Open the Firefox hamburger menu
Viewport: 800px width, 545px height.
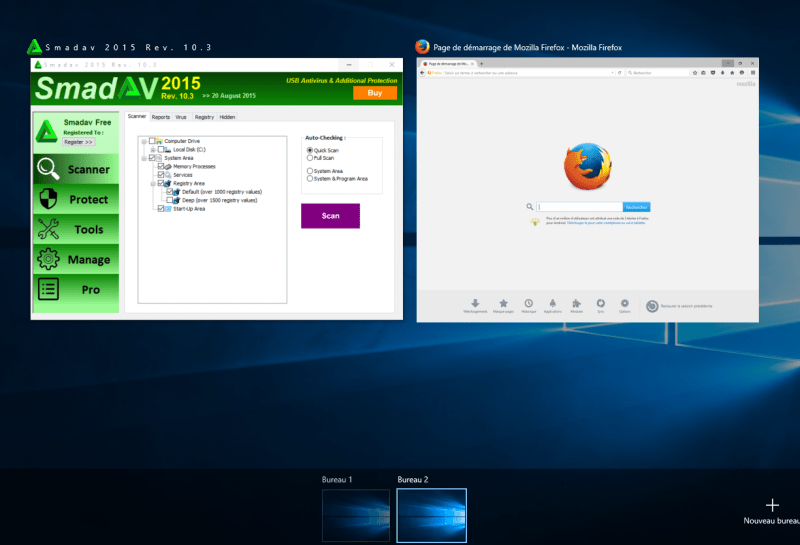pos(753,73)
